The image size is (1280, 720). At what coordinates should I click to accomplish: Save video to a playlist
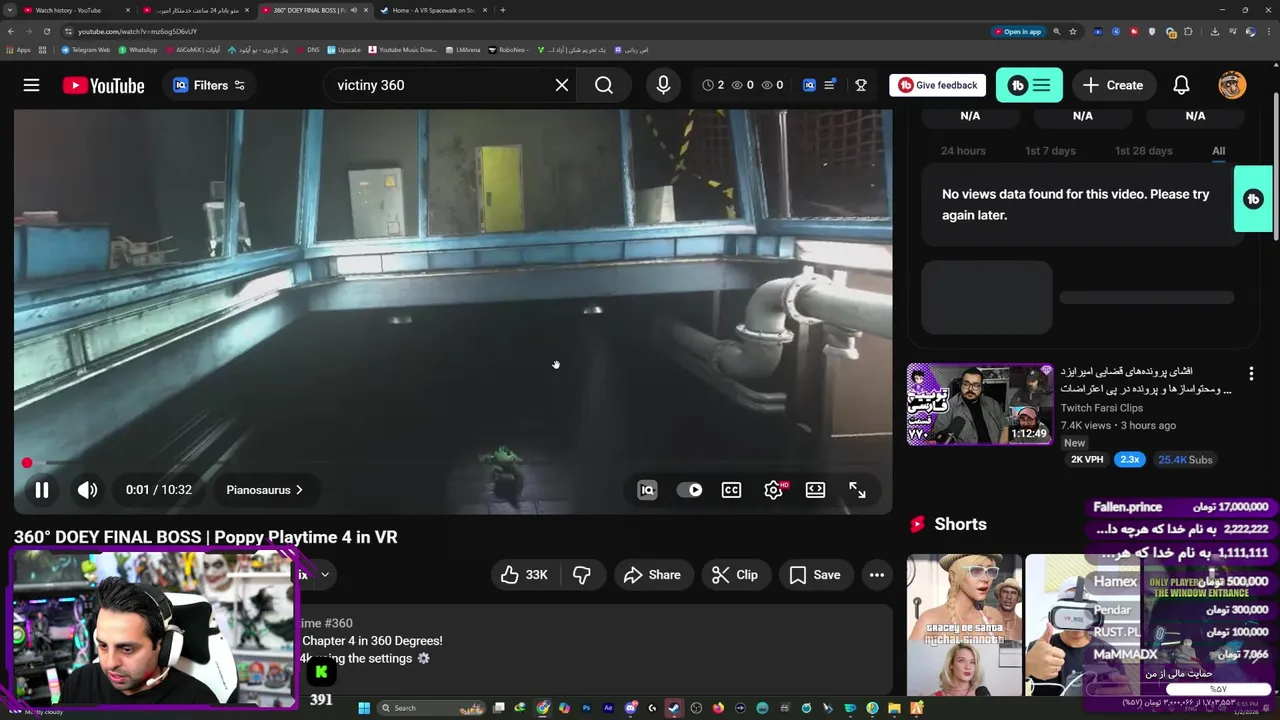815,575
